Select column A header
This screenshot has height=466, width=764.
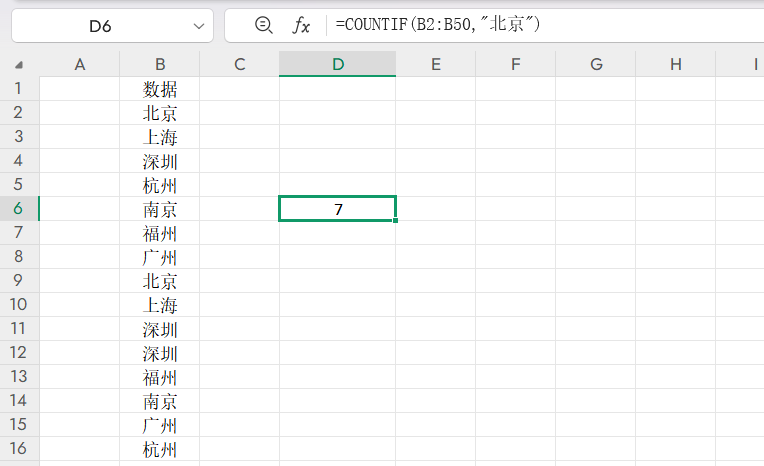(79, 64)
